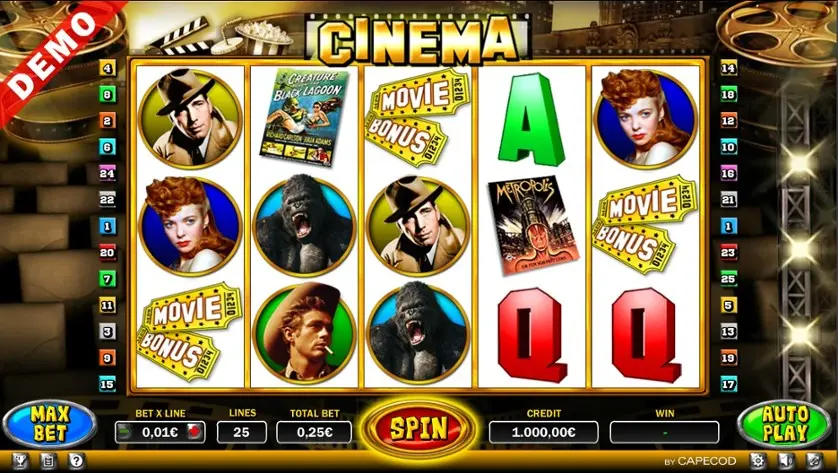
Task: Select payline 24 marker on the left
Action: click(107, 173)
